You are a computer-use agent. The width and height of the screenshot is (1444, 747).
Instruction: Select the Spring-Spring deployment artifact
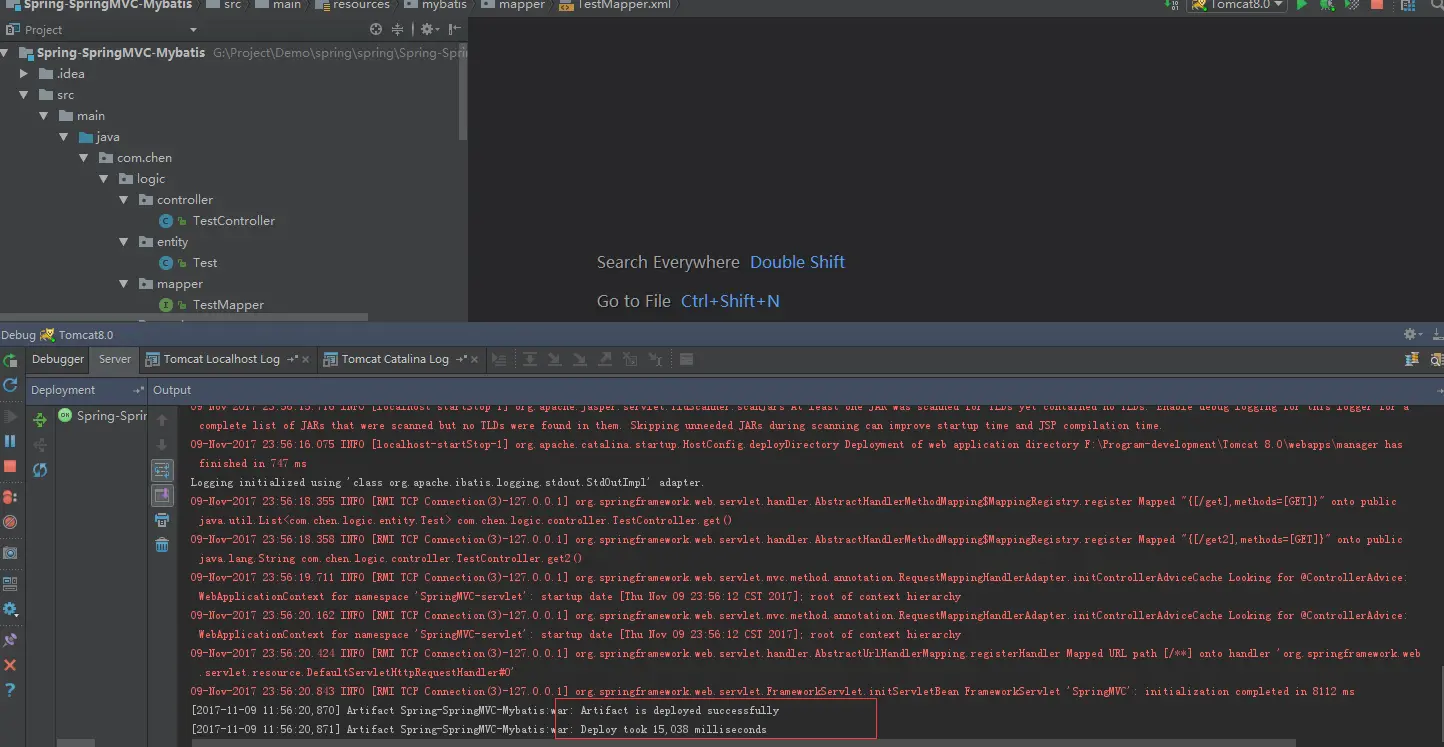coord(102,416)
